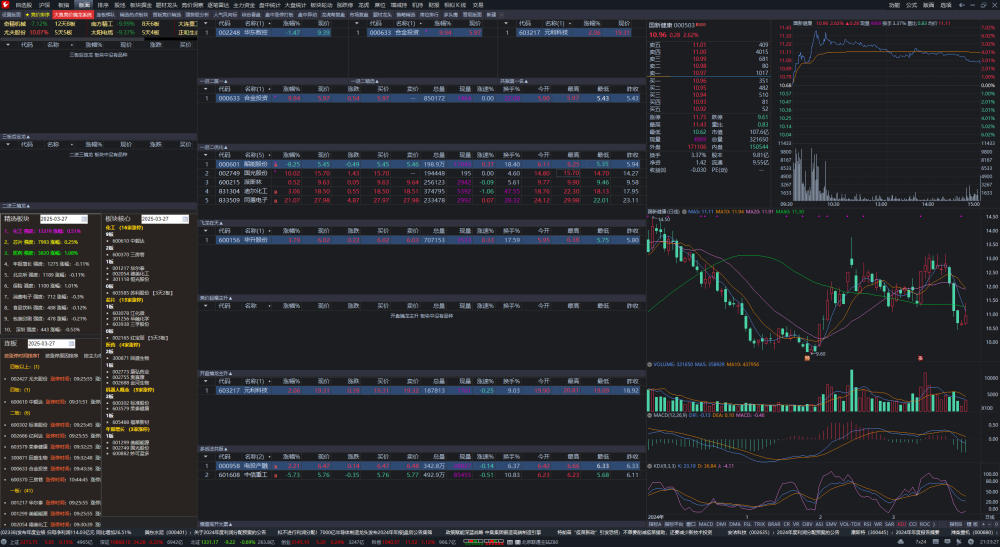1000x547 pixels.
Task: Expand more indicators arrow after ROC
Action: 934,524
